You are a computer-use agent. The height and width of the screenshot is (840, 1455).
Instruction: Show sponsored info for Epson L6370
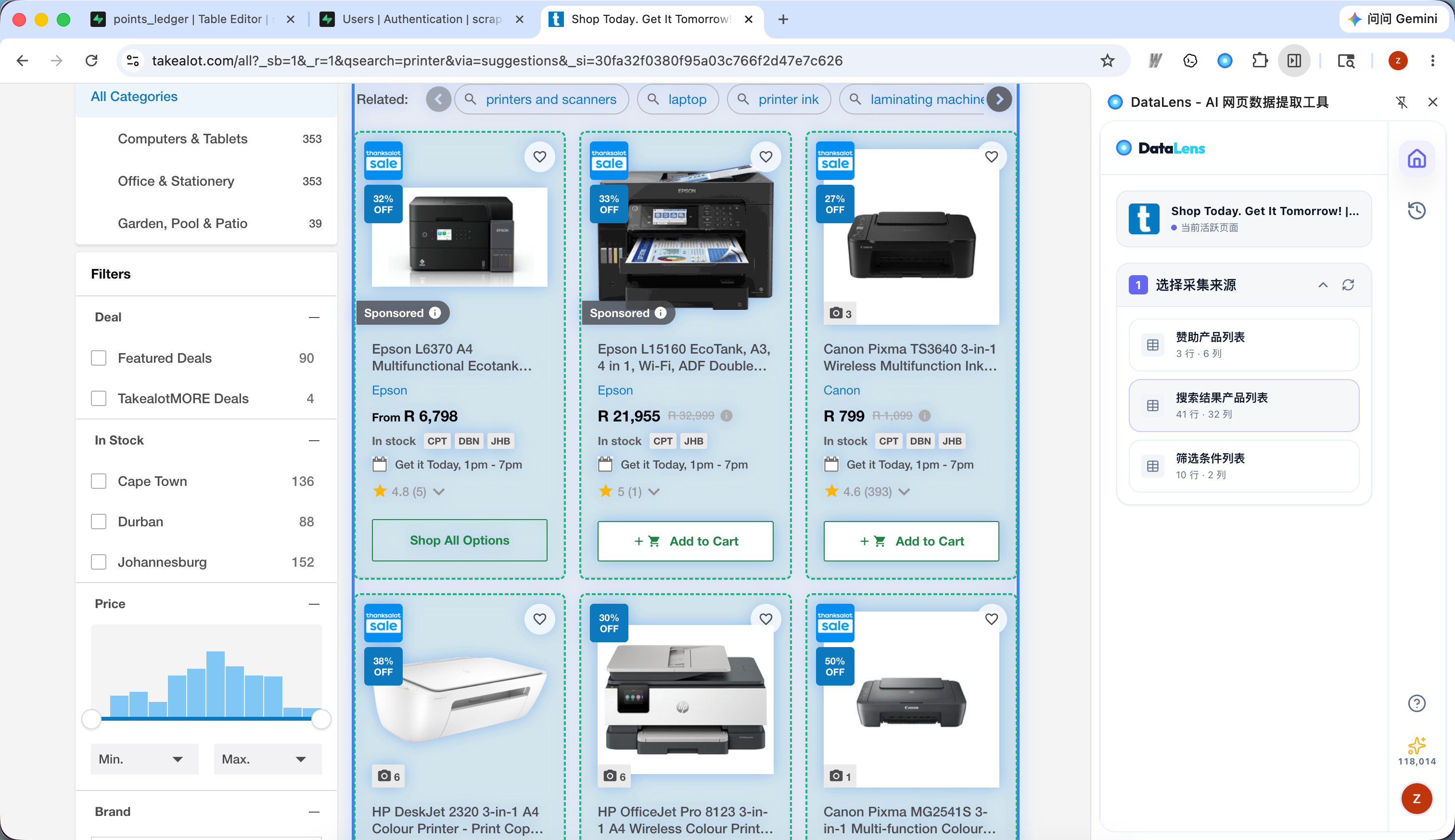tap(435, 313)
